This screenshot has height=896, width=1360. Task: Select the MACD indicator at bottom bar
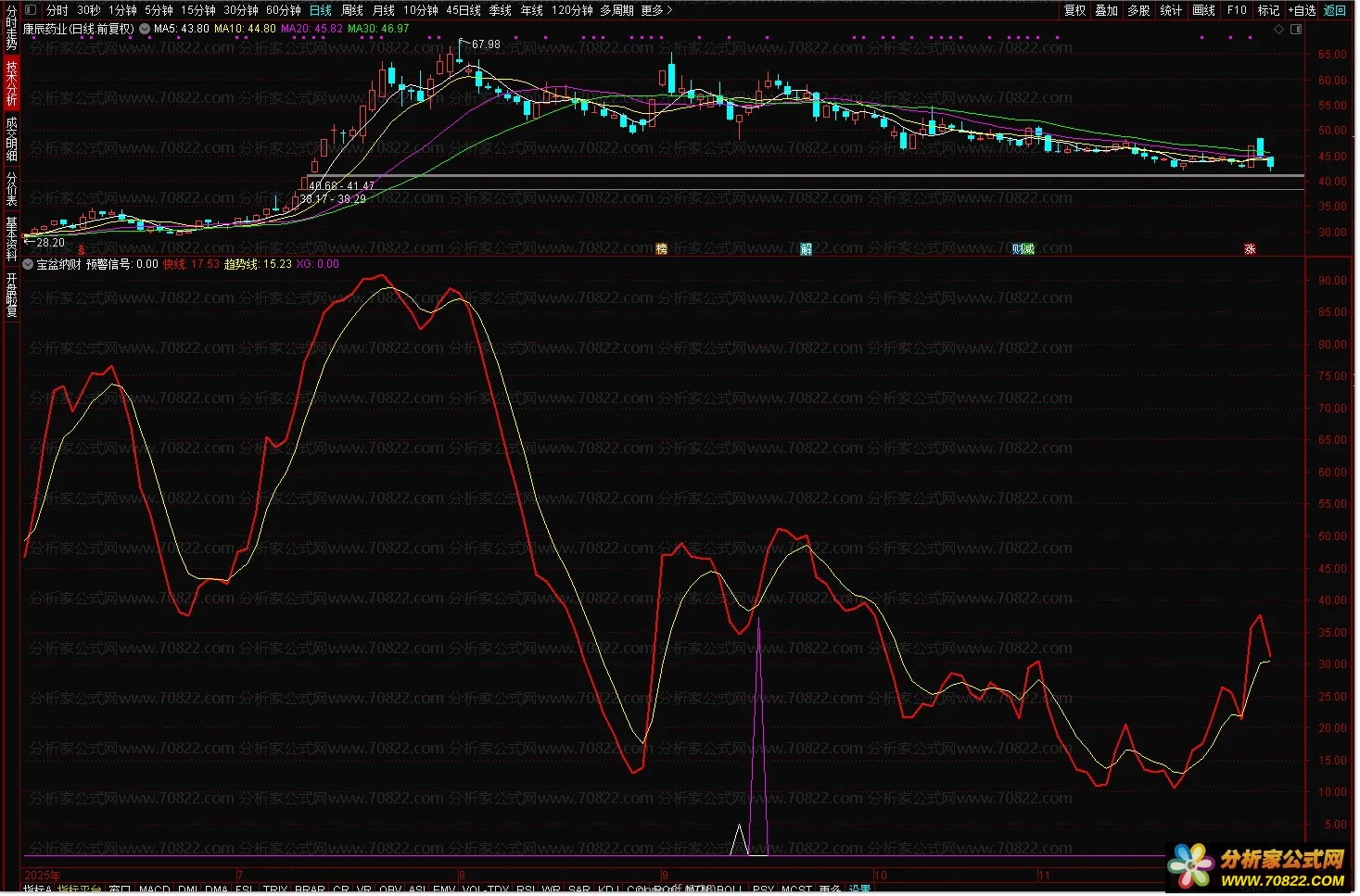coord(155,890)
